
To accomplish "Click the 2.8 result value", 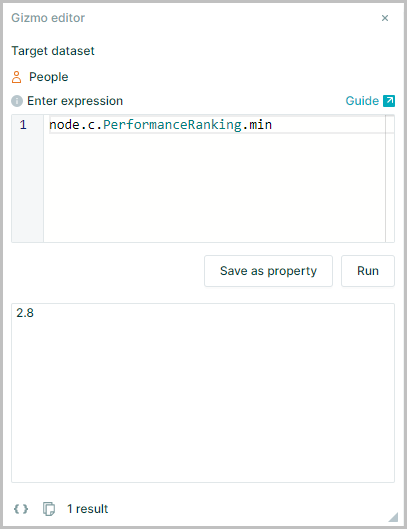I will [x=25, y=313].
